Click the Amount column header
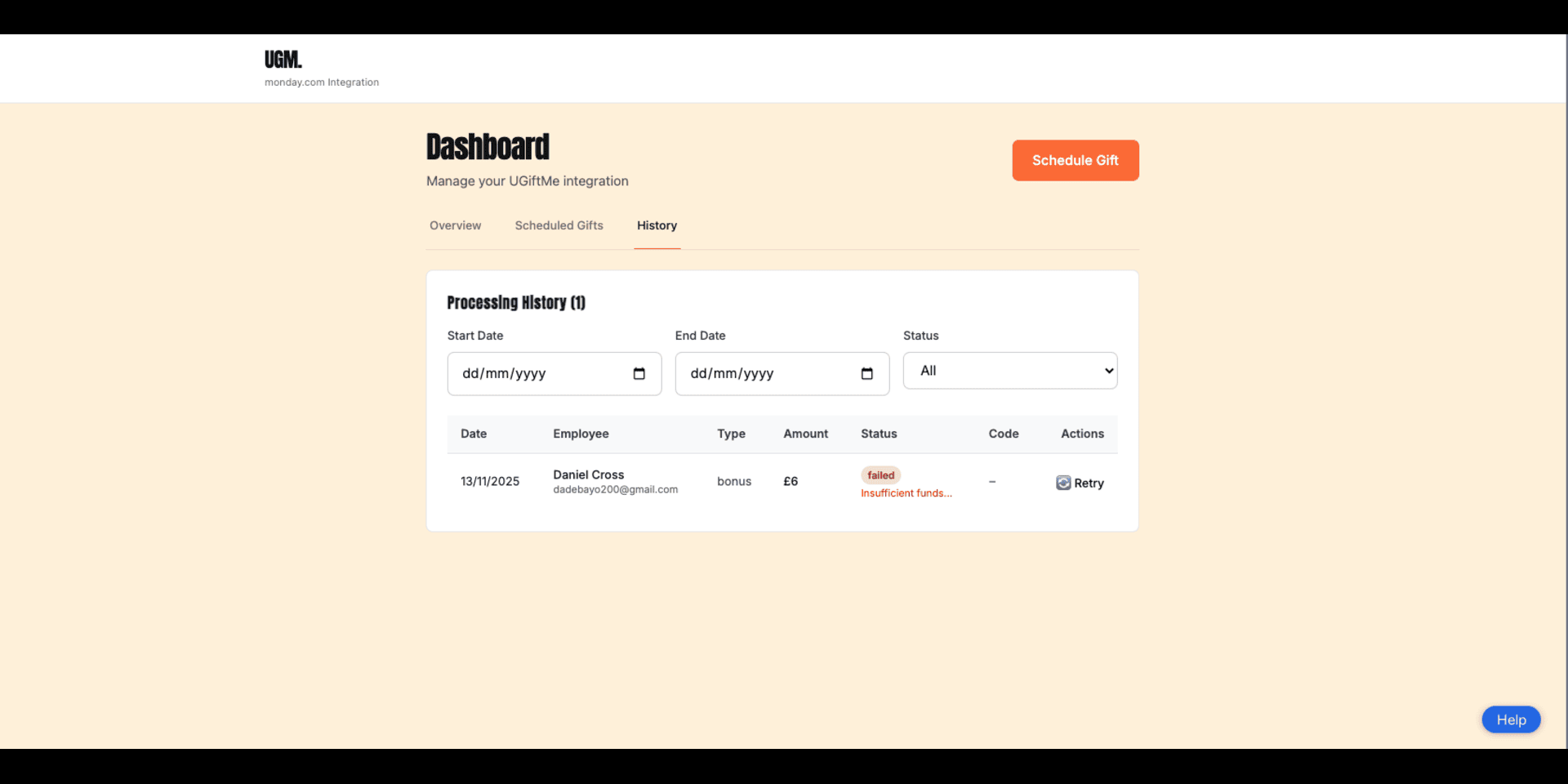 click(805, 434)
